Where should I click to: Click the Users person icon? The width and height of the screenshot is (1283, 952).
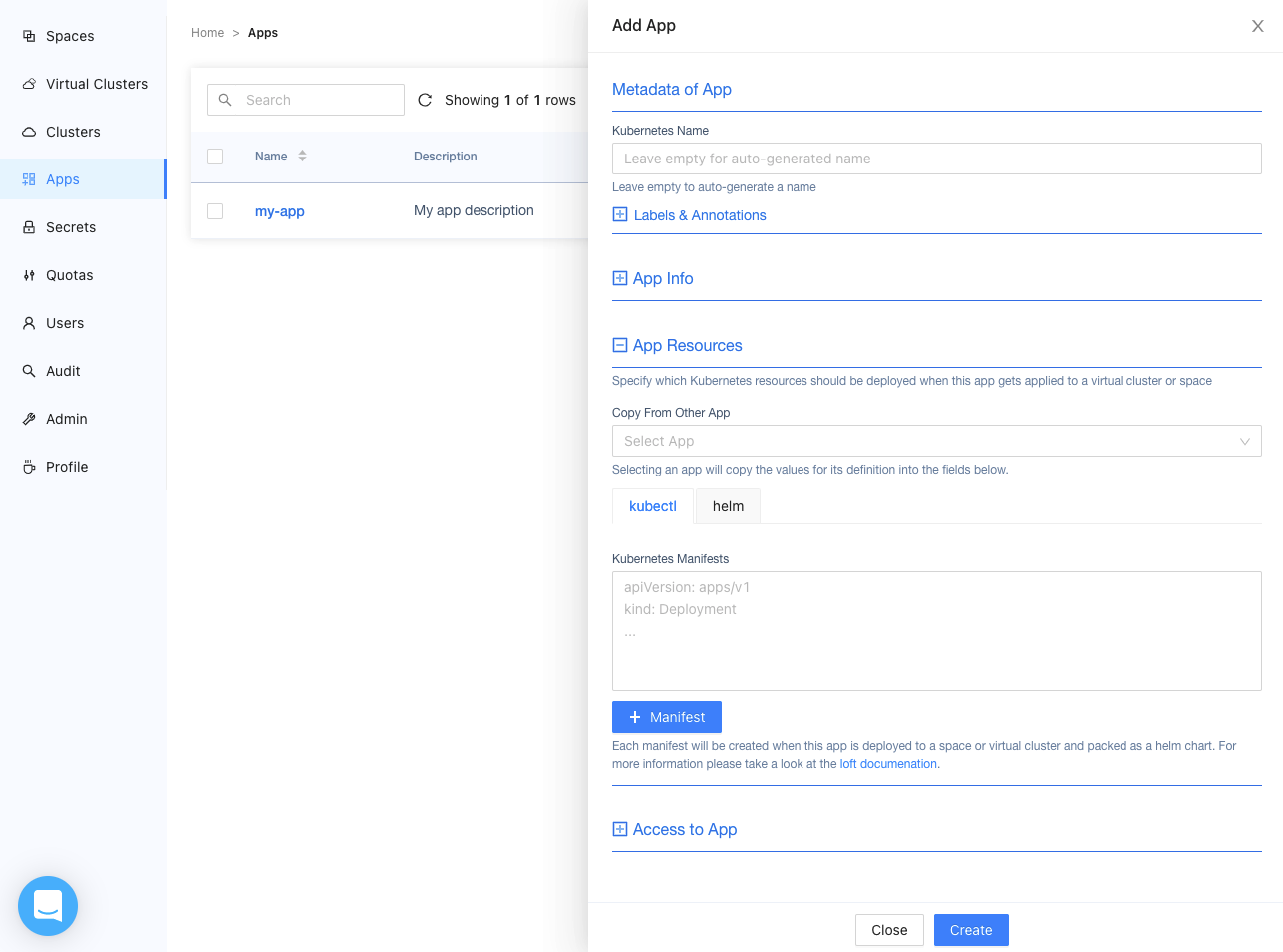pyautogui.click(x=29, y=323)
